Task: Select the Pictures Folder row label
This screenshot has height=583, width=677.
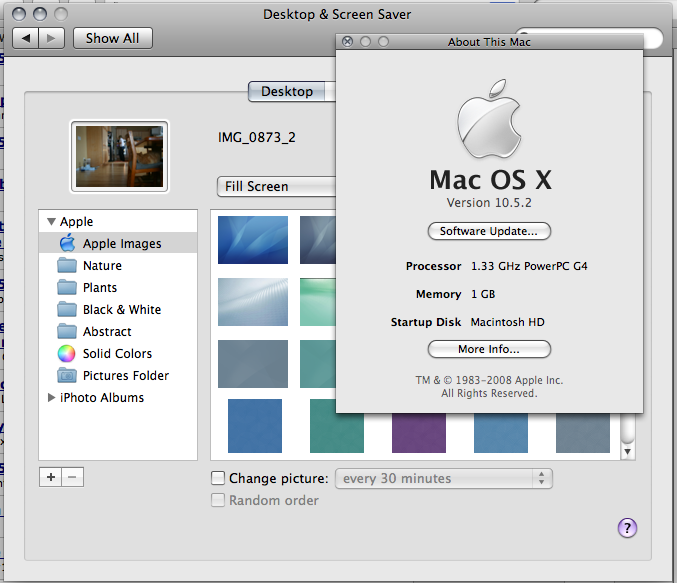Action: click(x=126, y=376)
